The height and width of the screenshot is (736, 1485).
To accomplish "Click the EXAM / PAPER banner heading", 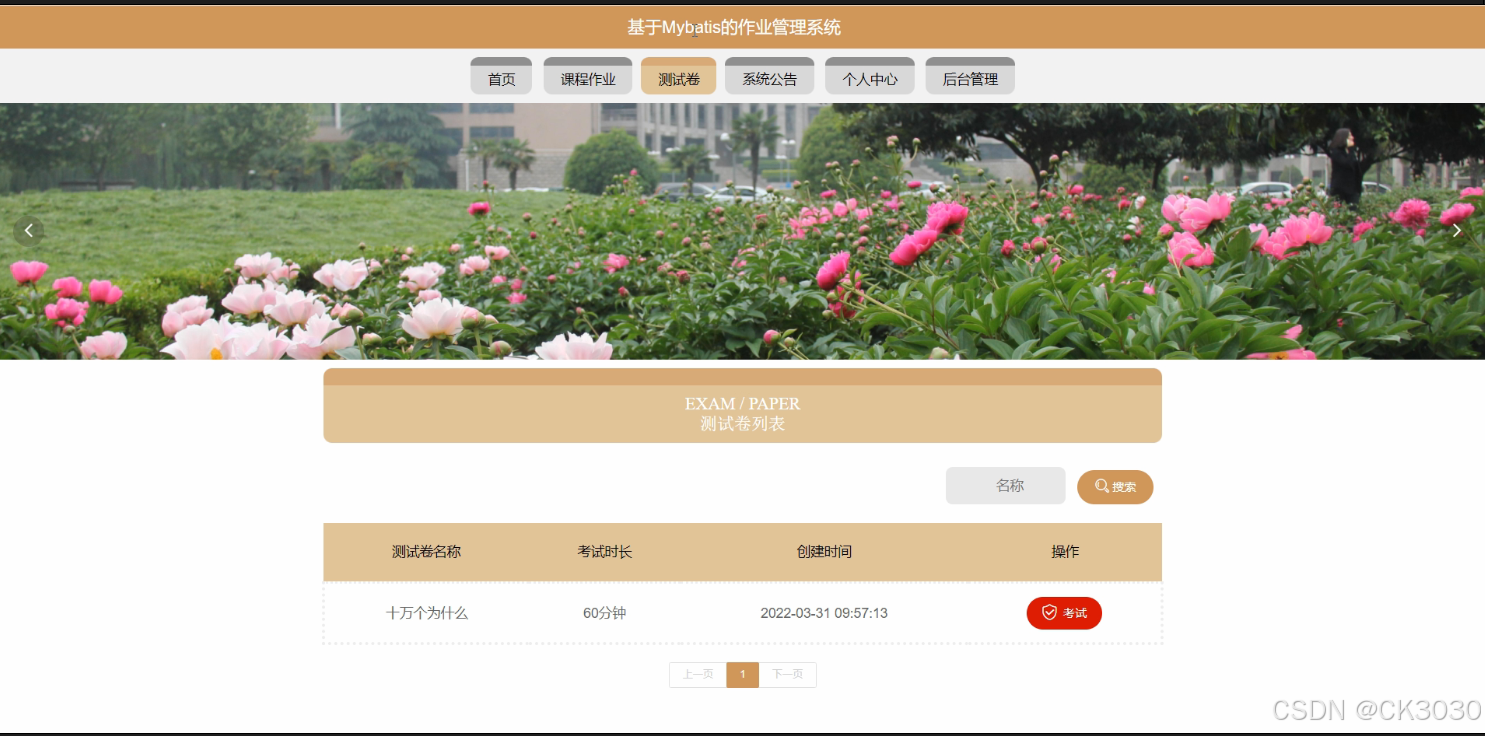I will point(742,404).
